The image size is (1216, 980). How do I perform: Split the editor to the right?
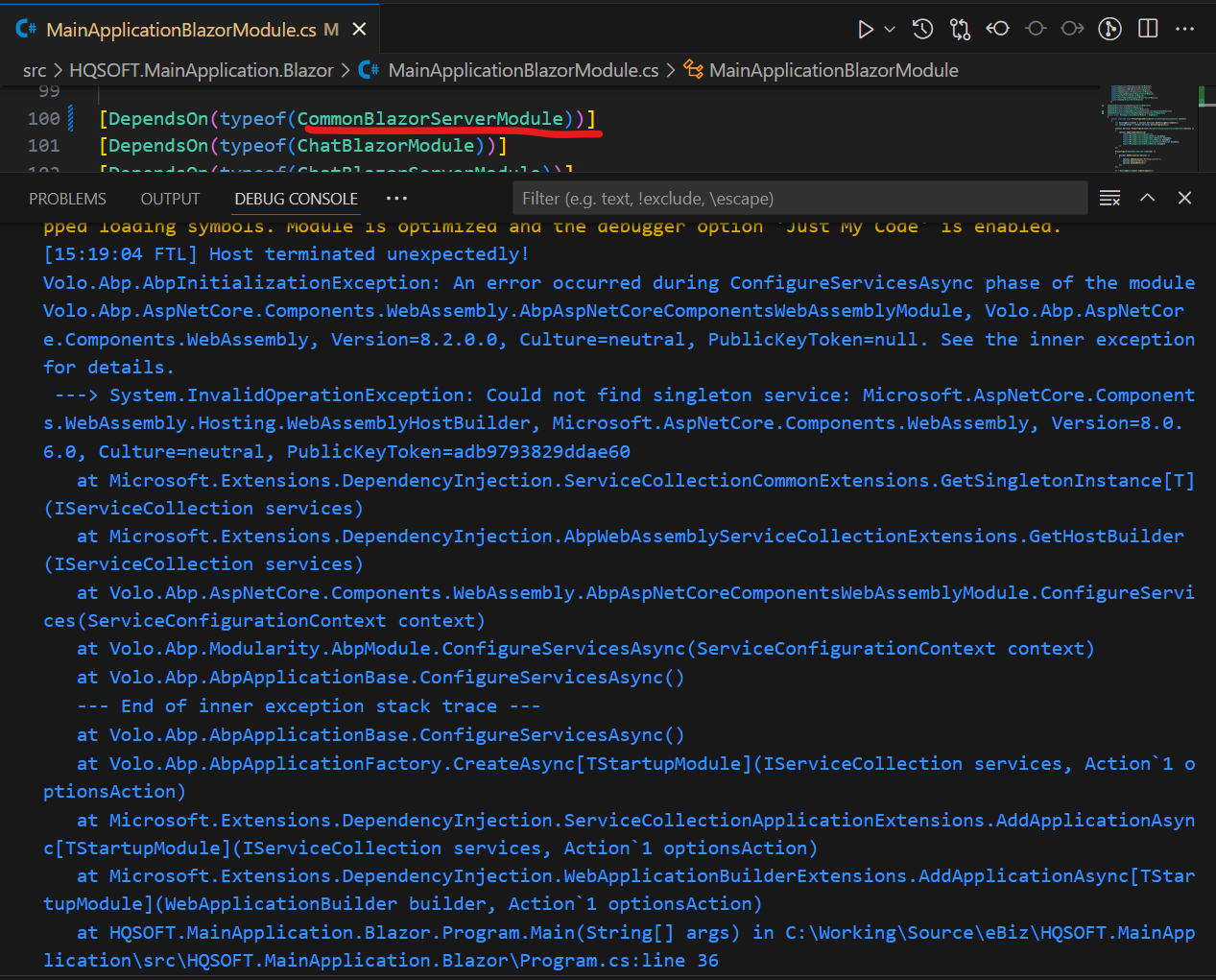click(1148, 29)
